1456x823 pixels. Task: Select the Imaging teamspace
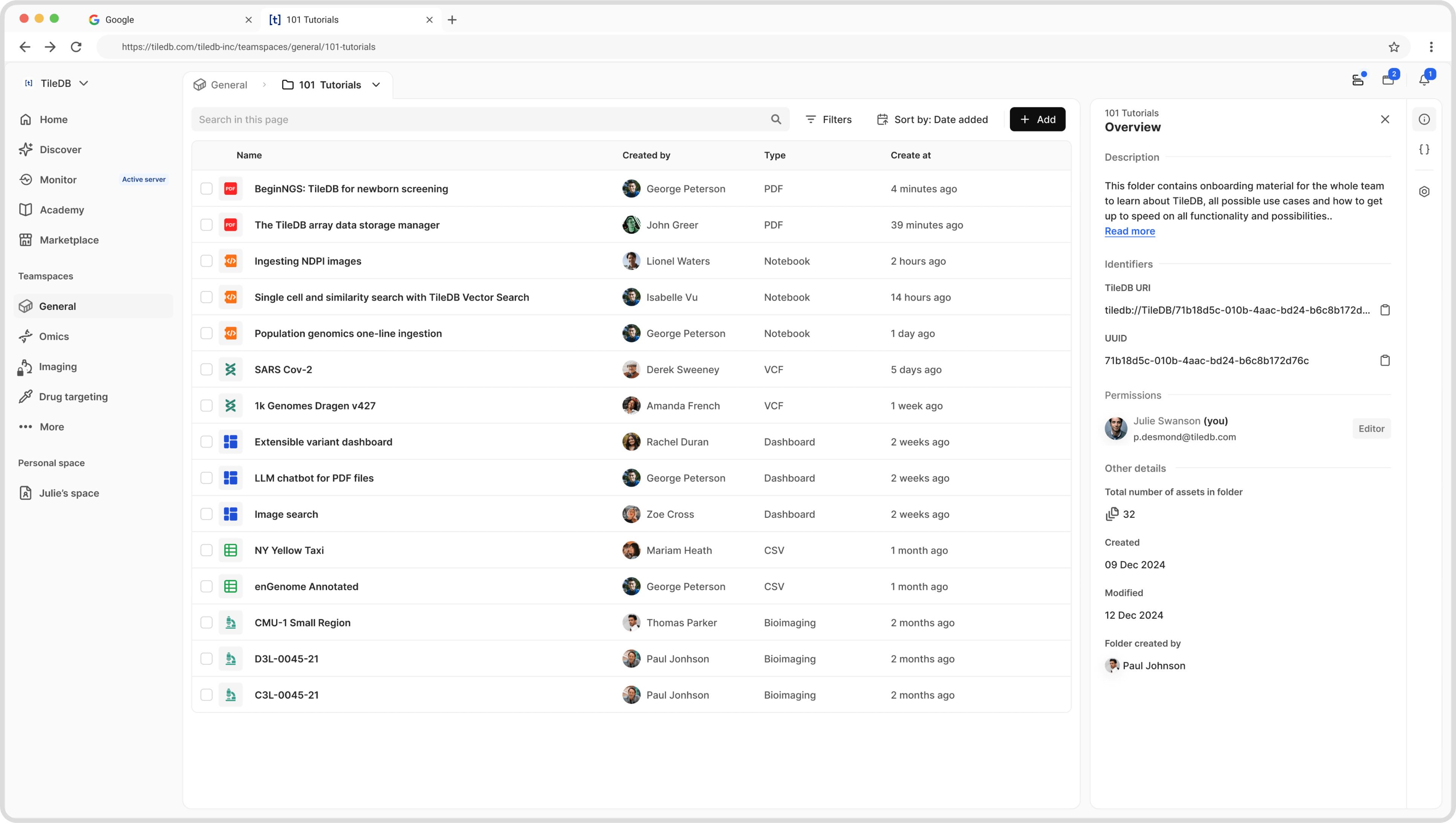(x=47, y=366)
